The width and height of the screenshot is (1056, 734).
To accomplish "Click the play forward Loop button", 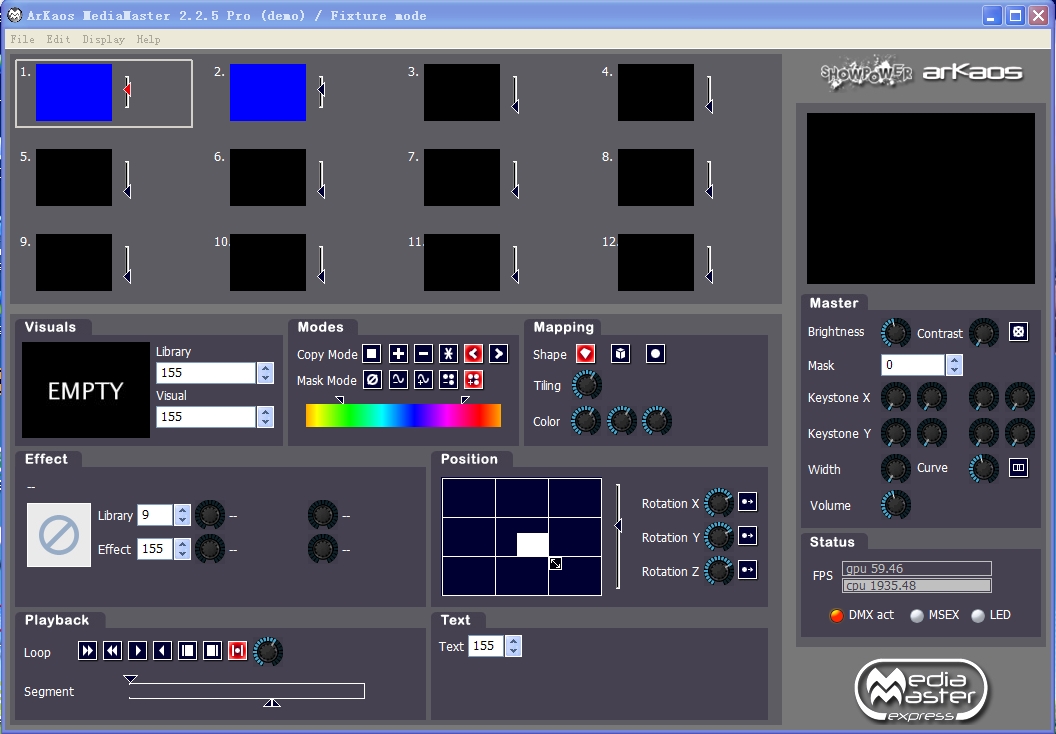I will [x=137, y=650].
